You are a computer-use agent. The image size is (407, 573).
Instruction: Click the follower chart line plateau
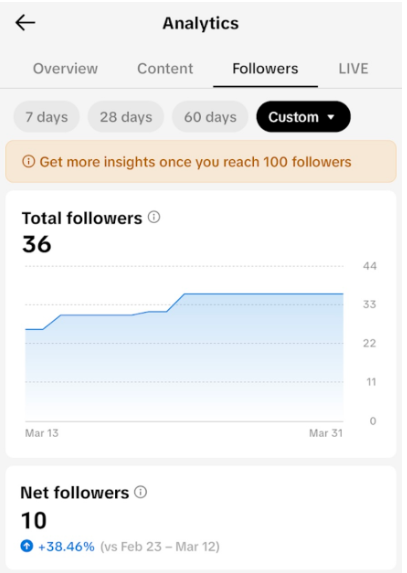[264, 293]
